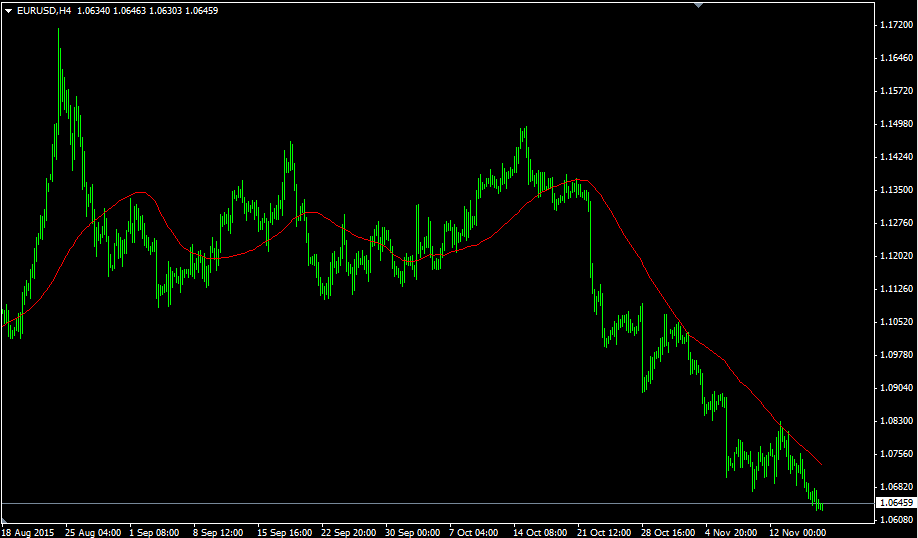The height and width of the screenshot is (538, 918).
Task: Click the 1.17200 price axis label
Action: click(x=896, y=25)
